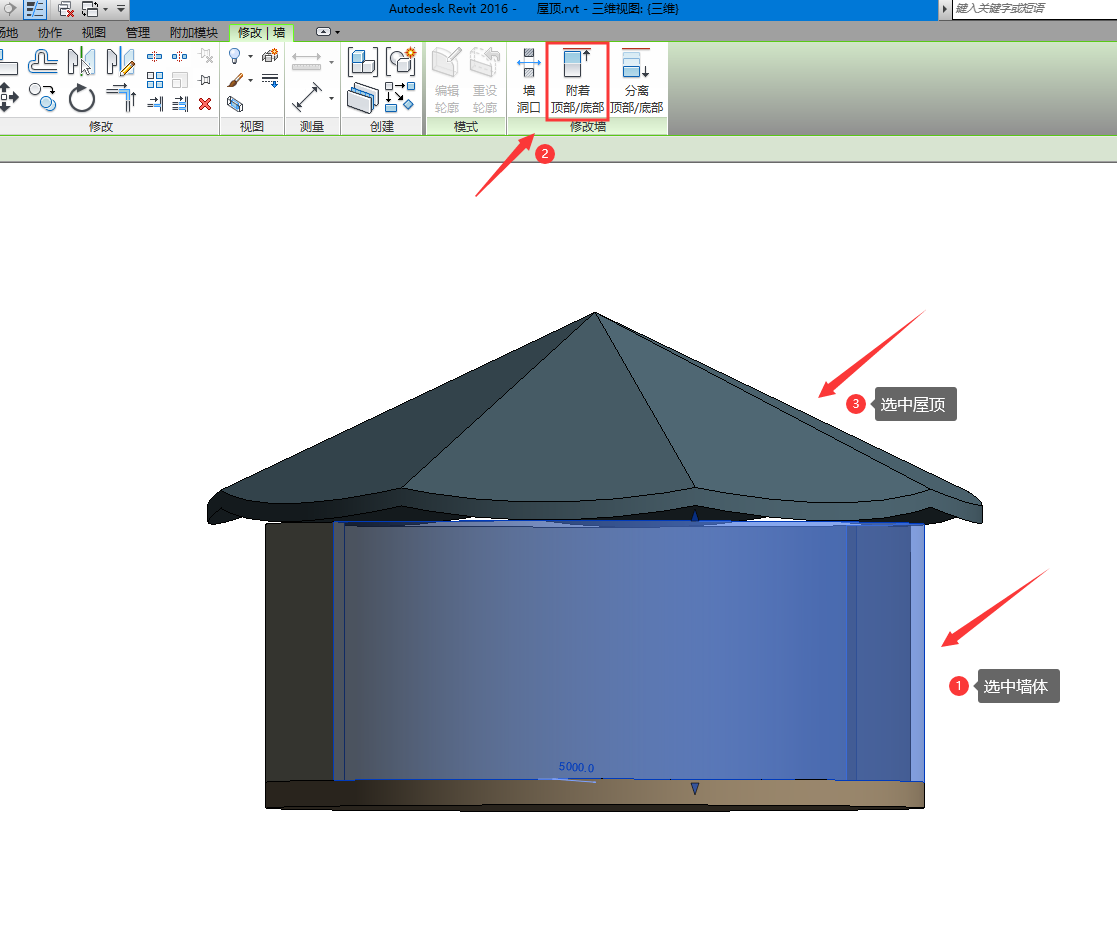This screenshot has width=1117, height=946.
Task: Activate the Split Element tool
Action: 155,56
